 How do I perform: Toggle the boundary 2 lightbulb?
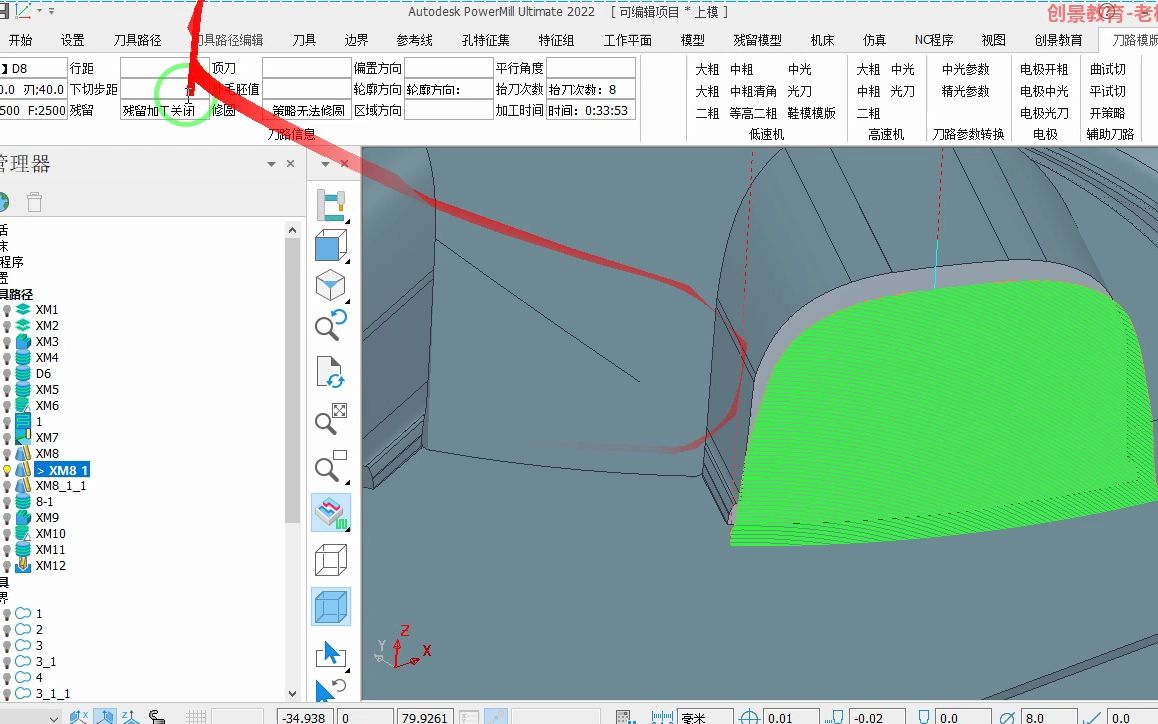(7, 630)
